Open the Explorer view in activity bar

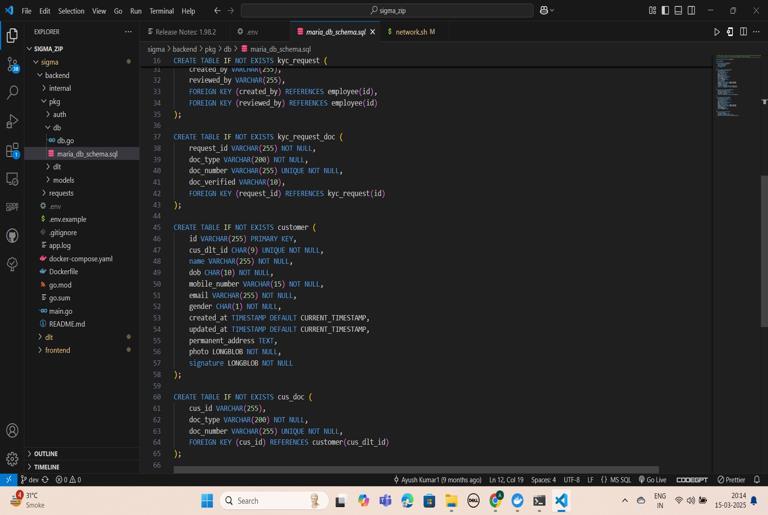(x=12, y=35)
